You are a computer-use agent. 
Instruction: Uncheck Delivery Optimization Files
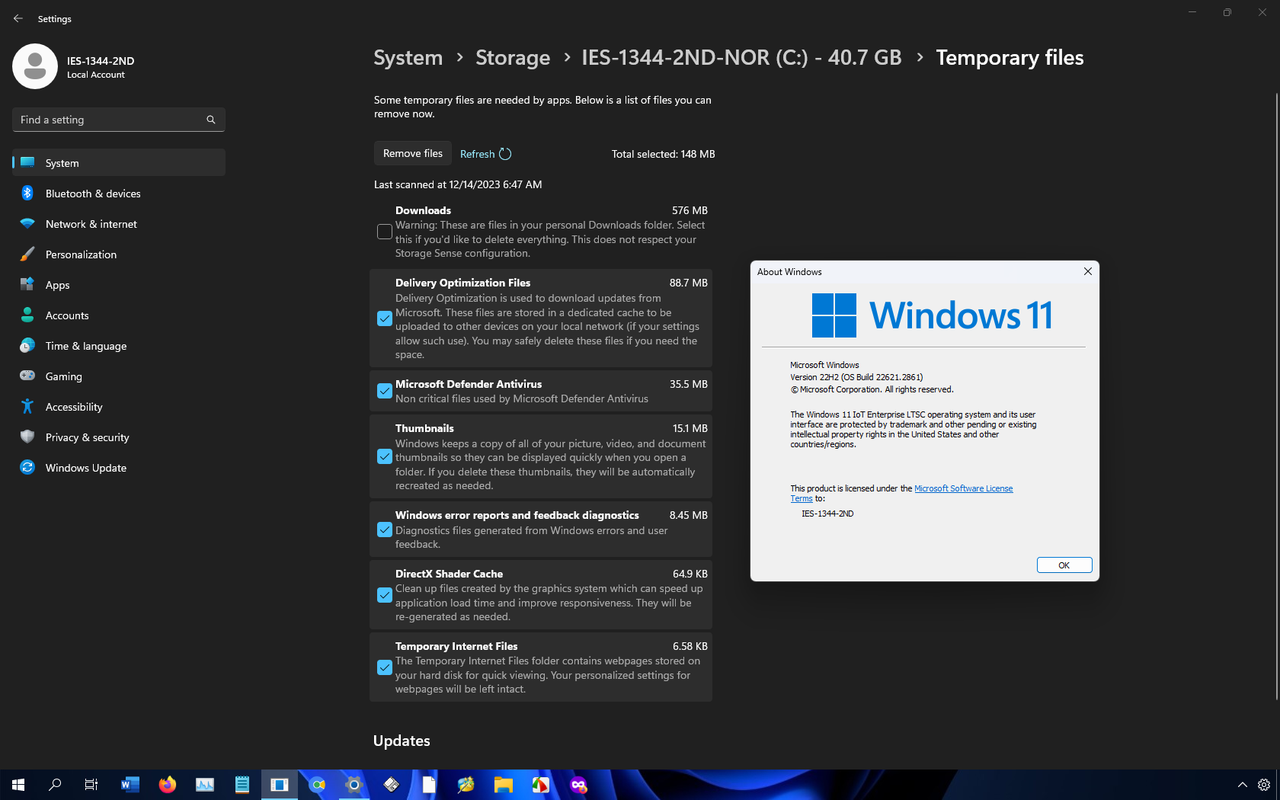click(384, 318)
